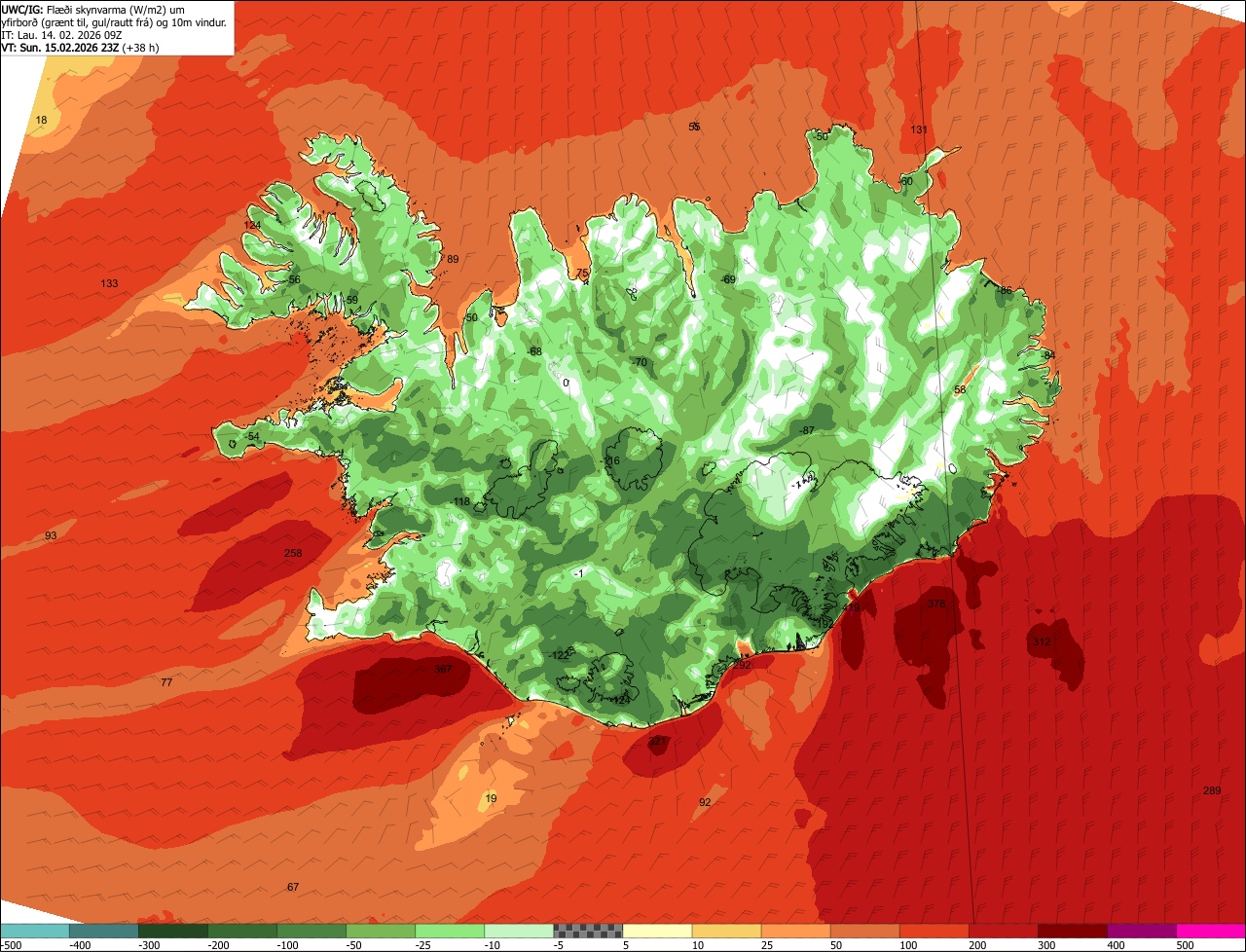Select the dark maroon 300 legend swatch
This screenshot has height=952, width=1246.
coord(1072,931)
